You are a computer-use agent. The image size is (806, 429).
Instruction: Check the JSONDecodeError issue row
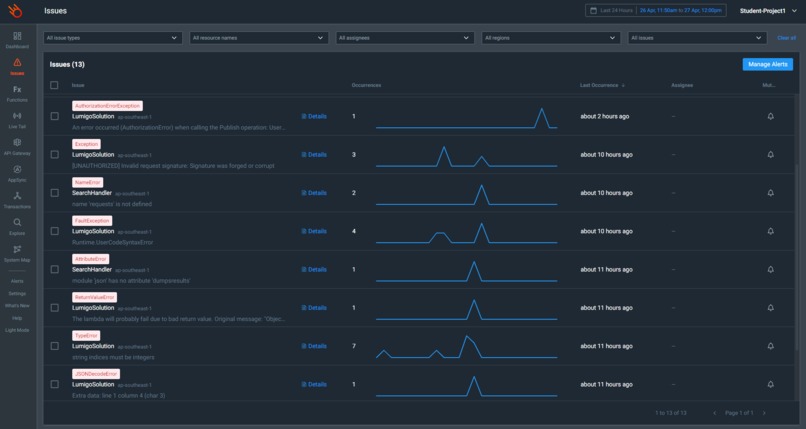click(x=54, y=384)
